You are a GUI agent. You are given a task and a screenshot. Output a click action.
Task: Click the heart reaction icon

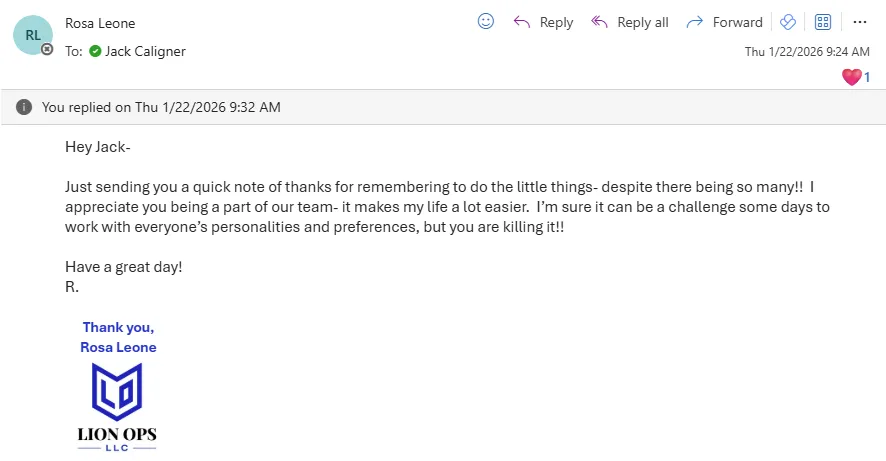(x=851, y=77)
